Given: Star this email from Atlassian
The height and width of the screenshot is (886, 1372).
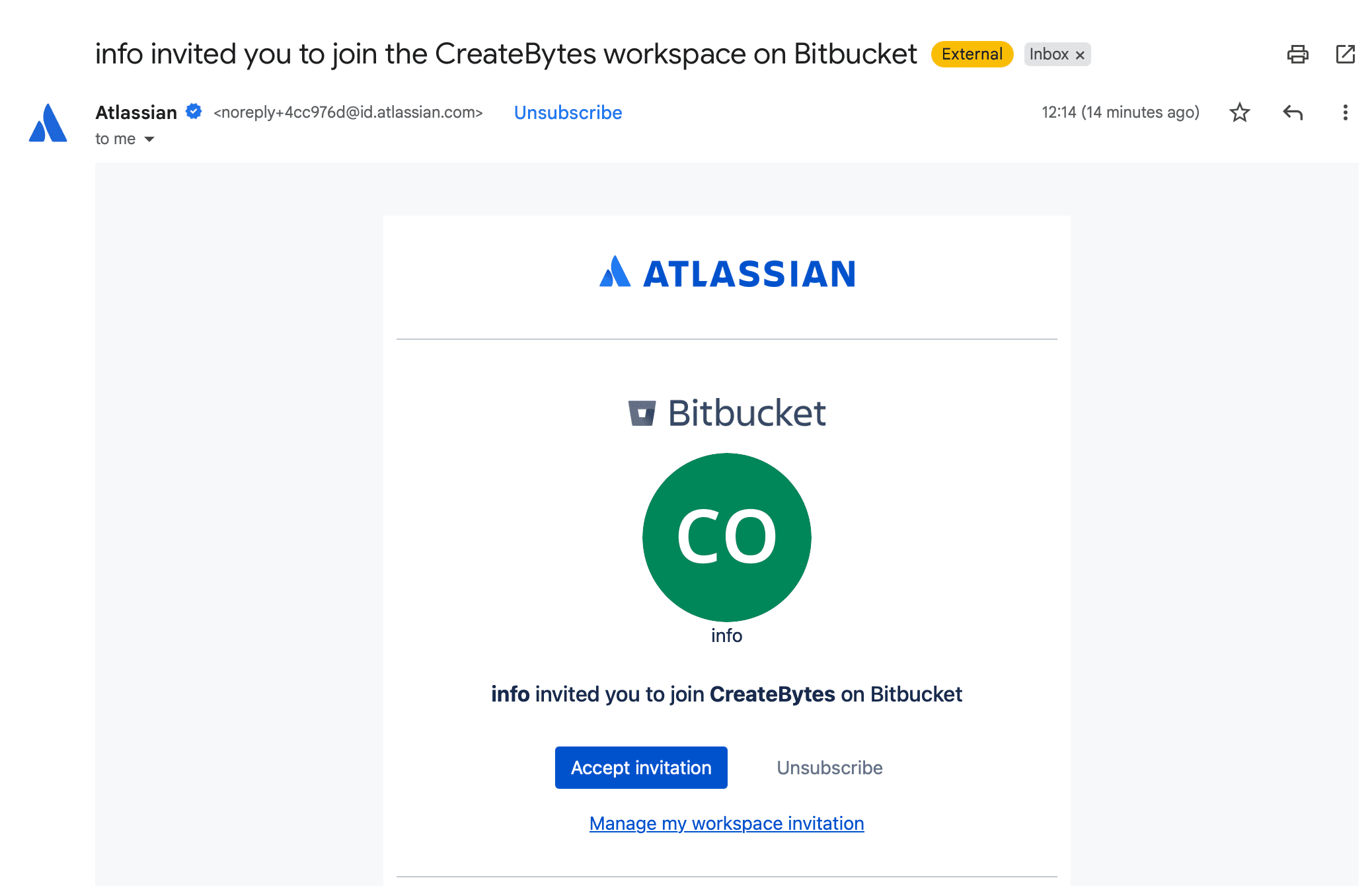Looking at the screenshot, I should click(x=1239, y=112).
